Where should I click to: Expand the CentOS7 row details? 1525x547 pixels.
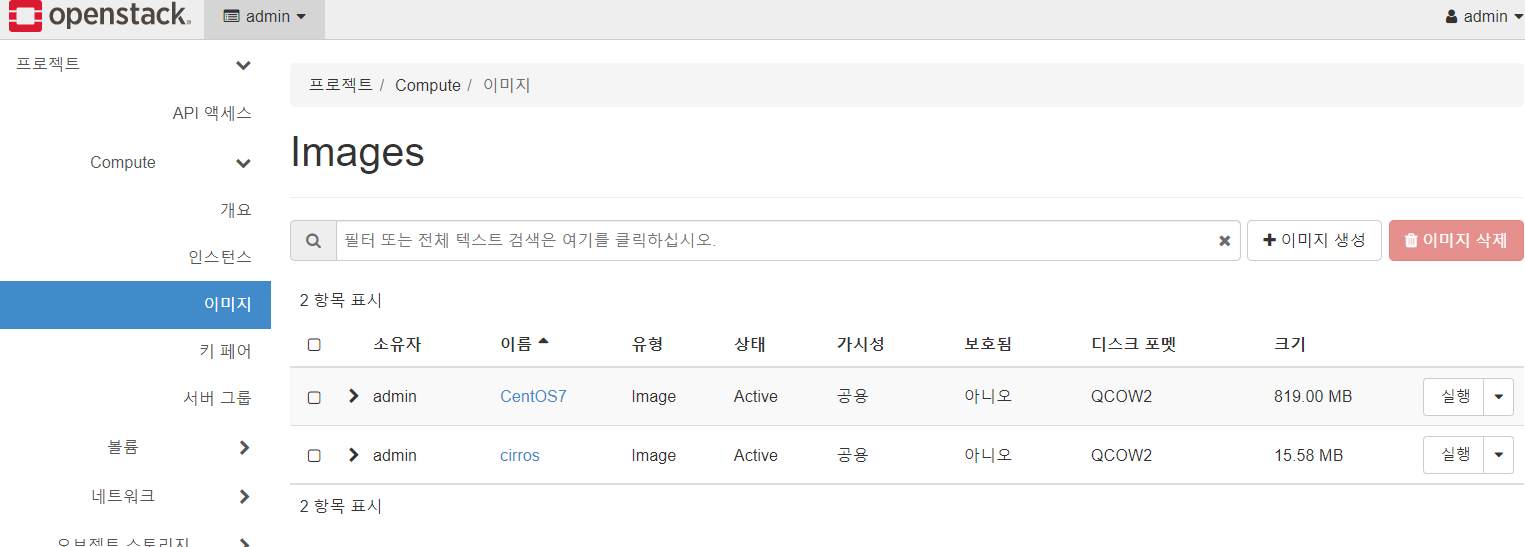353,396
